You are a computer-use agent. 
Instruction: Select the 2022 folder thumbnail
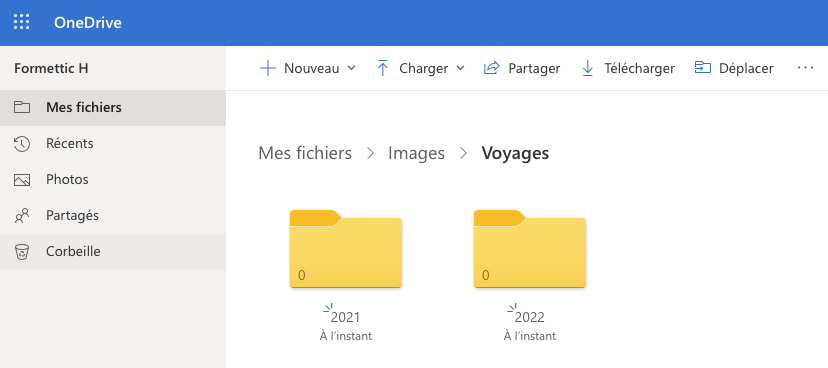[530, 249]
